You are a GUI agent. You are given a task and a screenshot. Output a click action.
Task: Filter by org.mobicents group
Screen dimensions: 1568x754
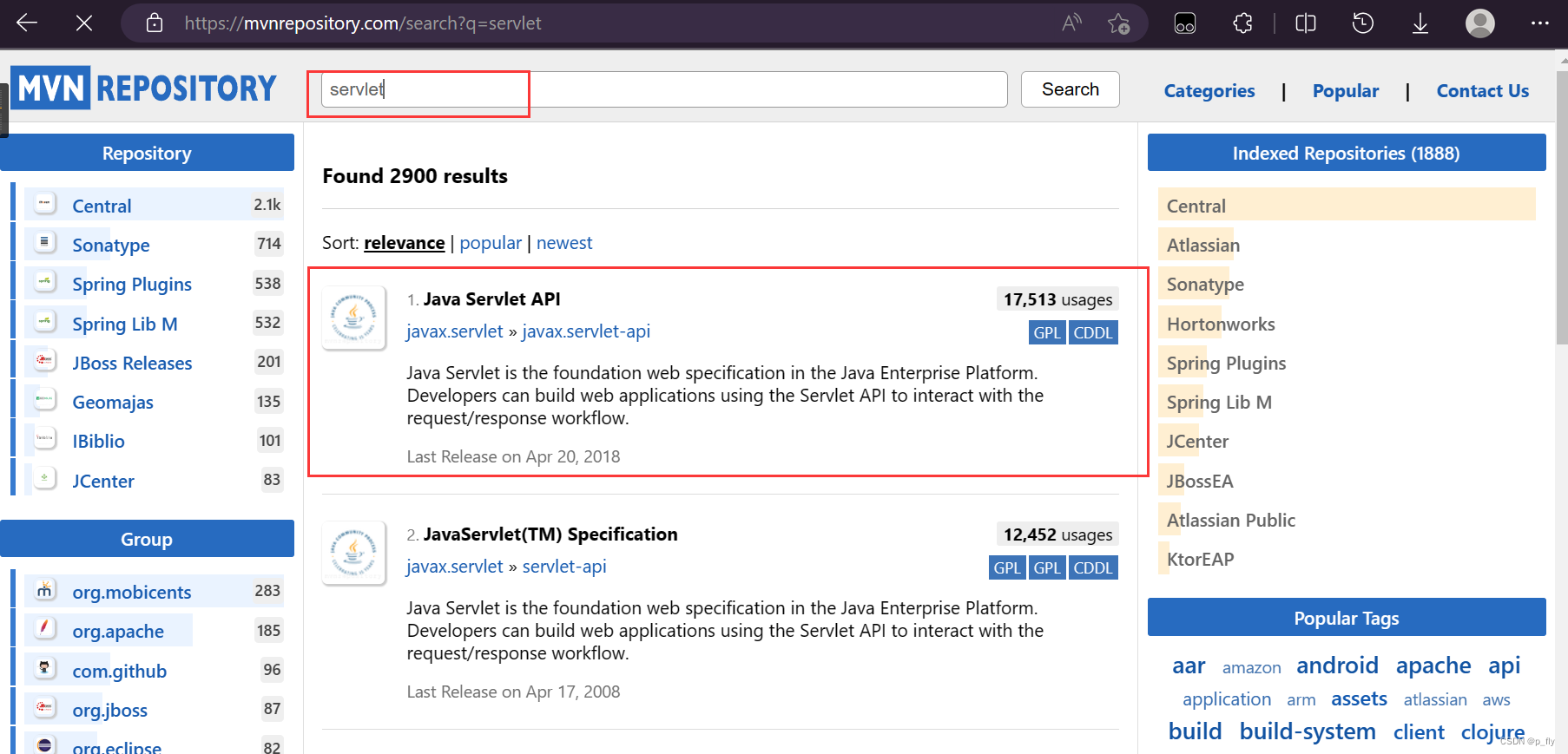[x=132, y=593]
